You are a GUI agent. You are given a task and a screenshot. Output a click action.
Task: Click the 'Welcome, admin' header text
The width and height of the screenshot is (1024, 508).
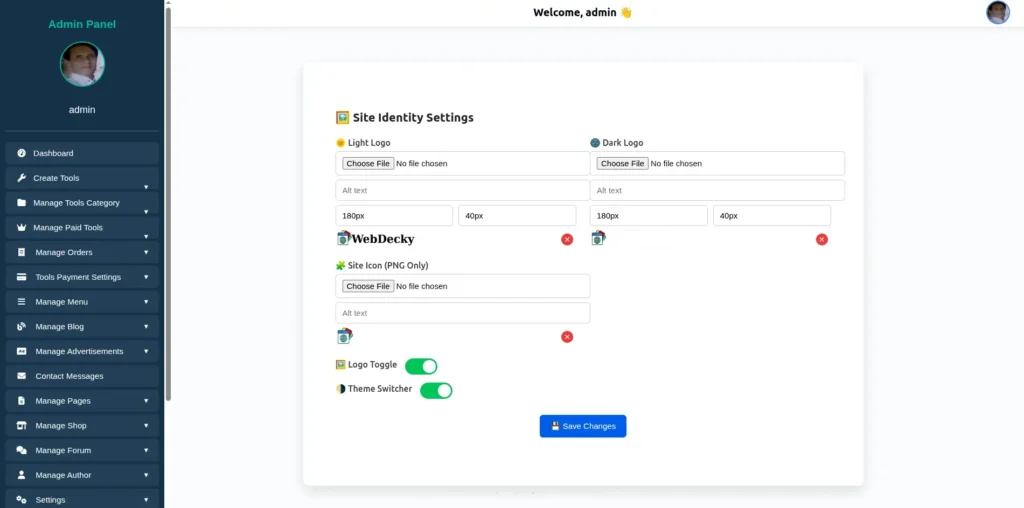(583, 12)
